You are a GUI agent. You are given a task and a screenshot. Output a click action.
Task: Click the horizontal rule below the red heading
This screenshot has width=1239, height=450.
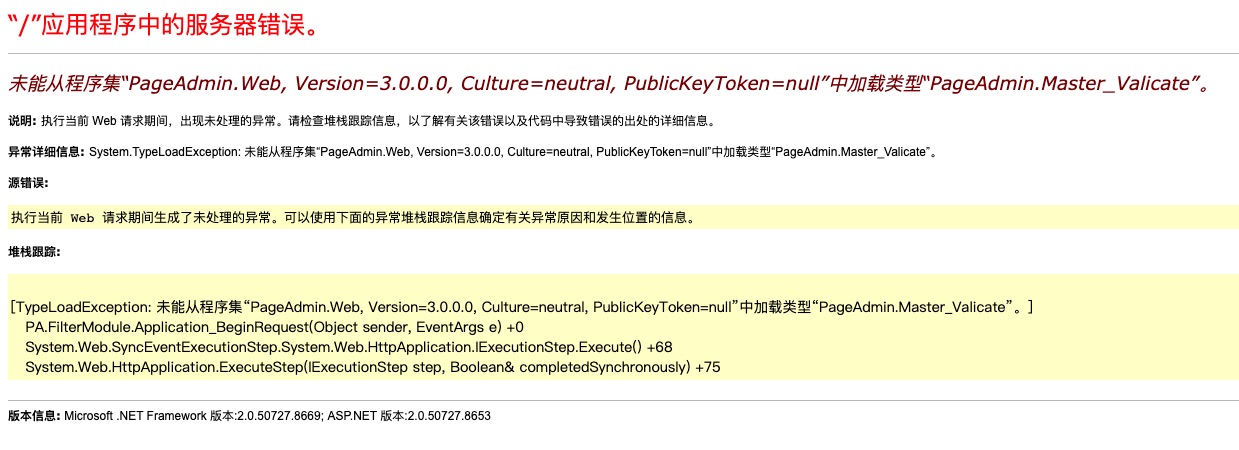tap(622, 52)
